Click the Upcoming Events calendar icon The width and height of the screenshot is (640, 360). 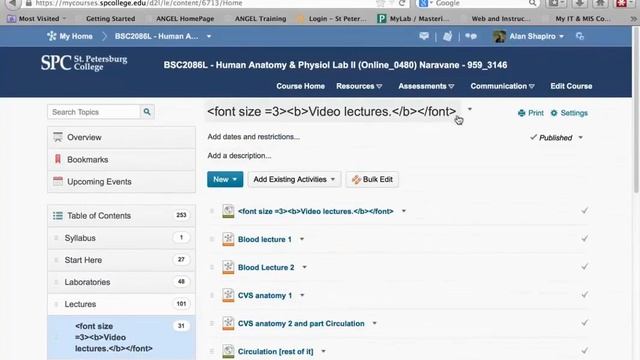click(x=58, y=181)
